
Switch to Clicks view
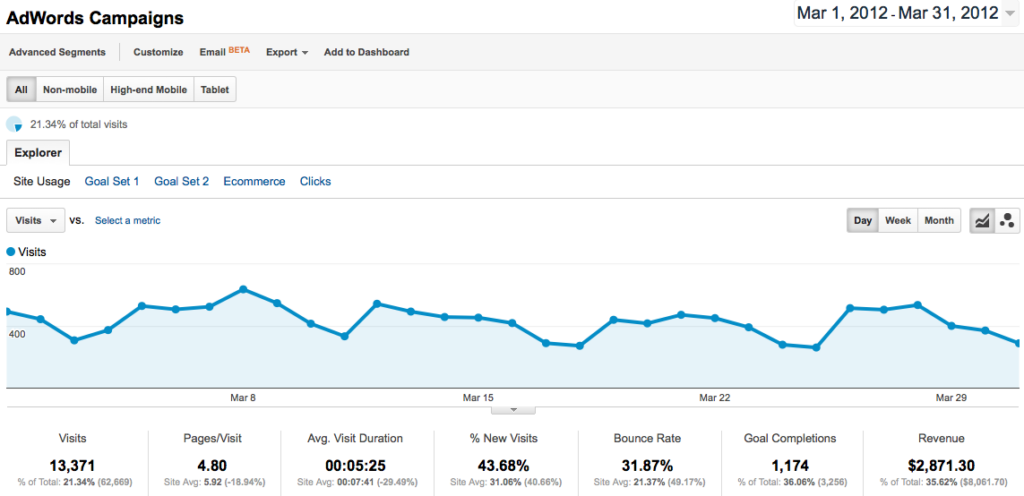click(315, 181)
